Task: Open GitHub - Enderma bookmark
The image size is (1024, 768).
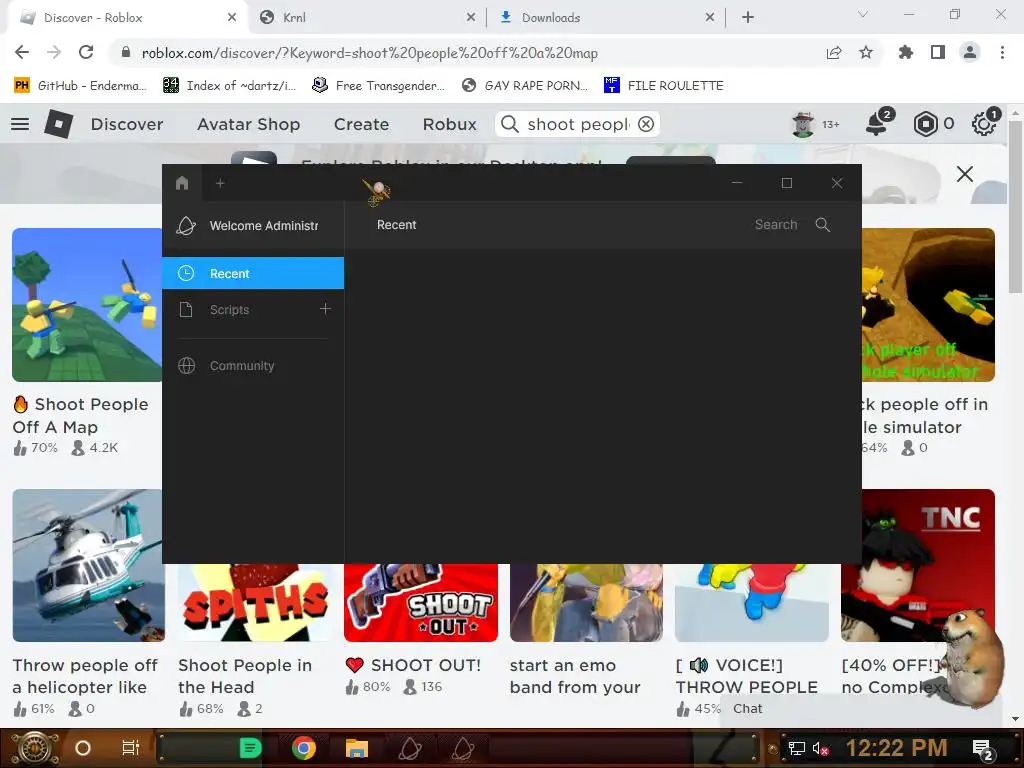Action: click(79, 86)
